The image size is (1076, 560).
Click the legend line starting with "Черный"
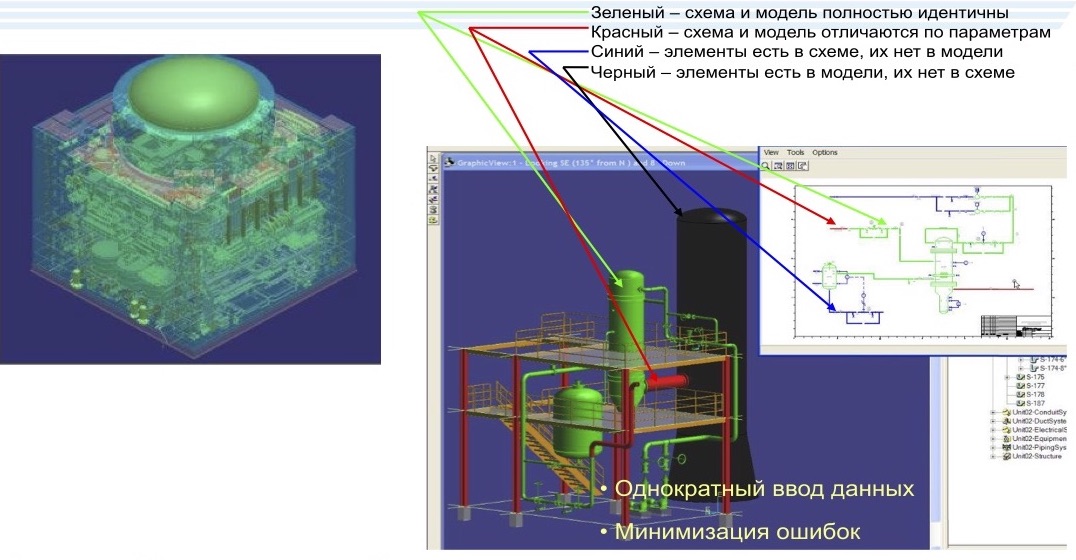tap(802, 72)
